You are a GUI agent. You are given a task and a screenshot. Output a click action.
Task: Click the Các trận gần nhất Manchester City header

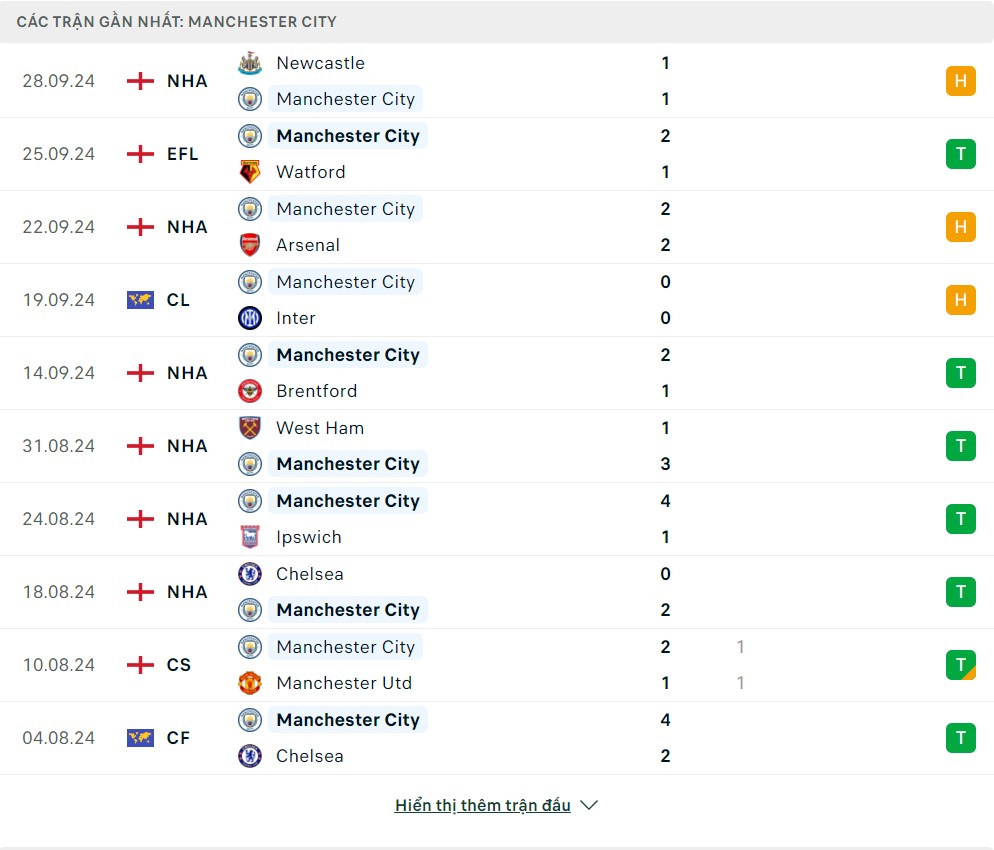click(x=177, y=21)
